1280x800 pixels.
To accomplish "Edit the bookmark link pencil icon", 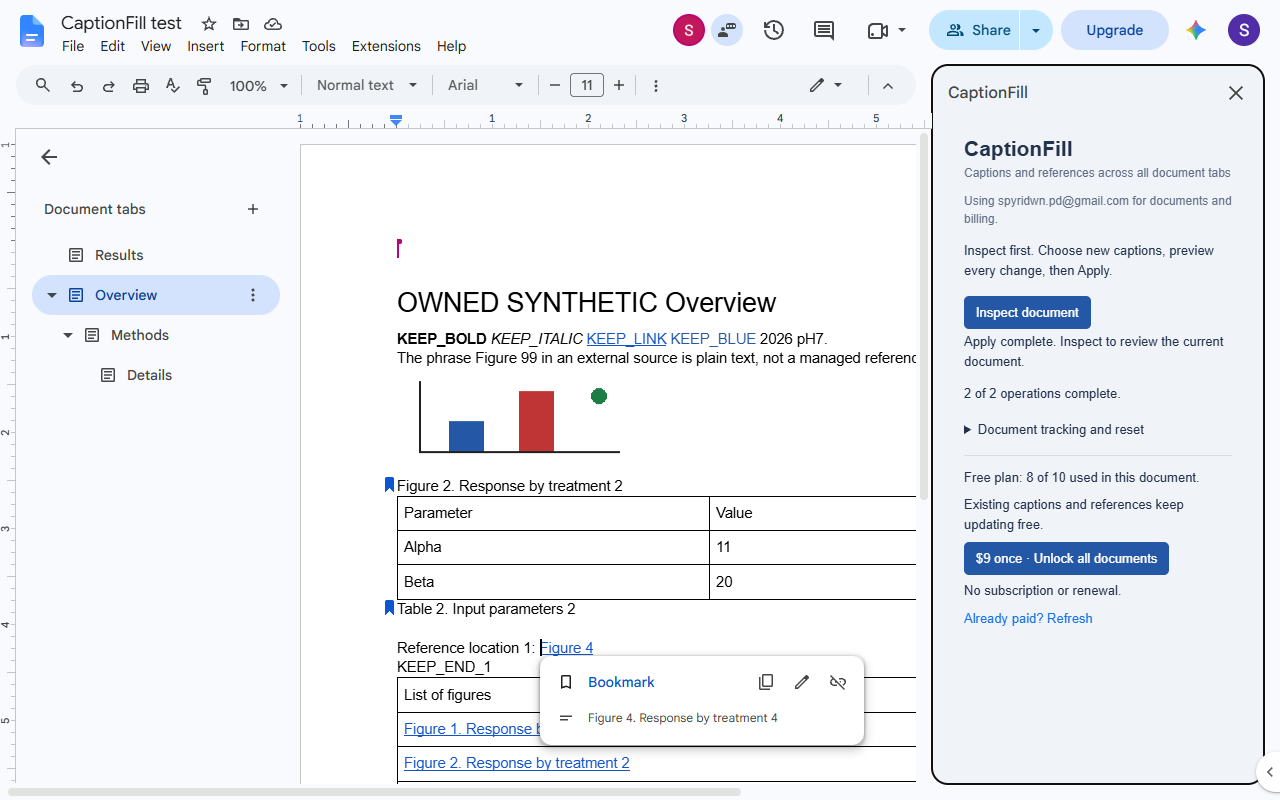I will point(802,682).
